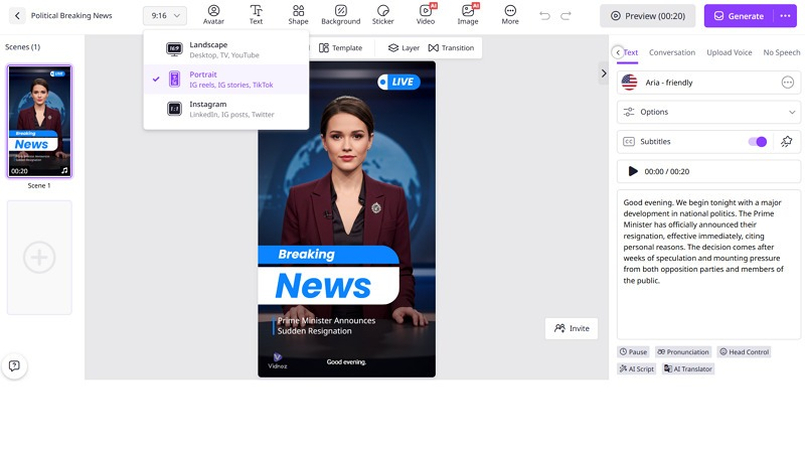
Task: Select the LIVE badge on canvas
Action: tap(398, 82)
